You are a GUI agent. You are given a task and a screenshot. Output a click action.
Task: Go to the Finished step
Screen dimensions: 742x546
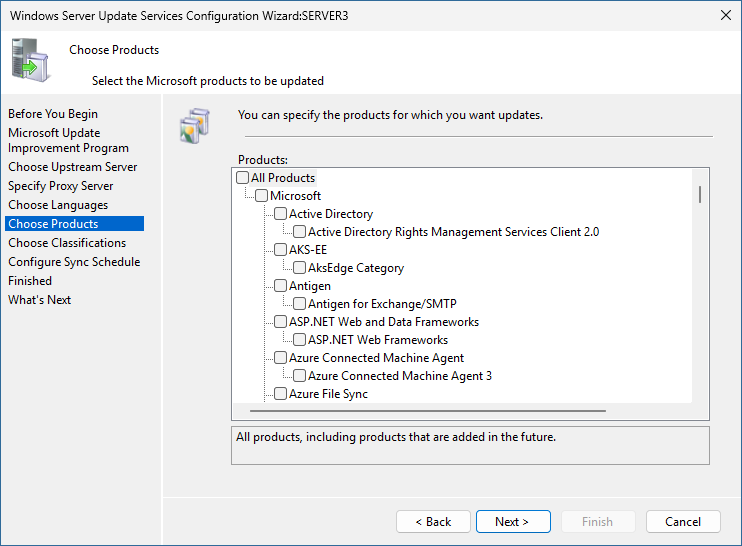point(30,281)
